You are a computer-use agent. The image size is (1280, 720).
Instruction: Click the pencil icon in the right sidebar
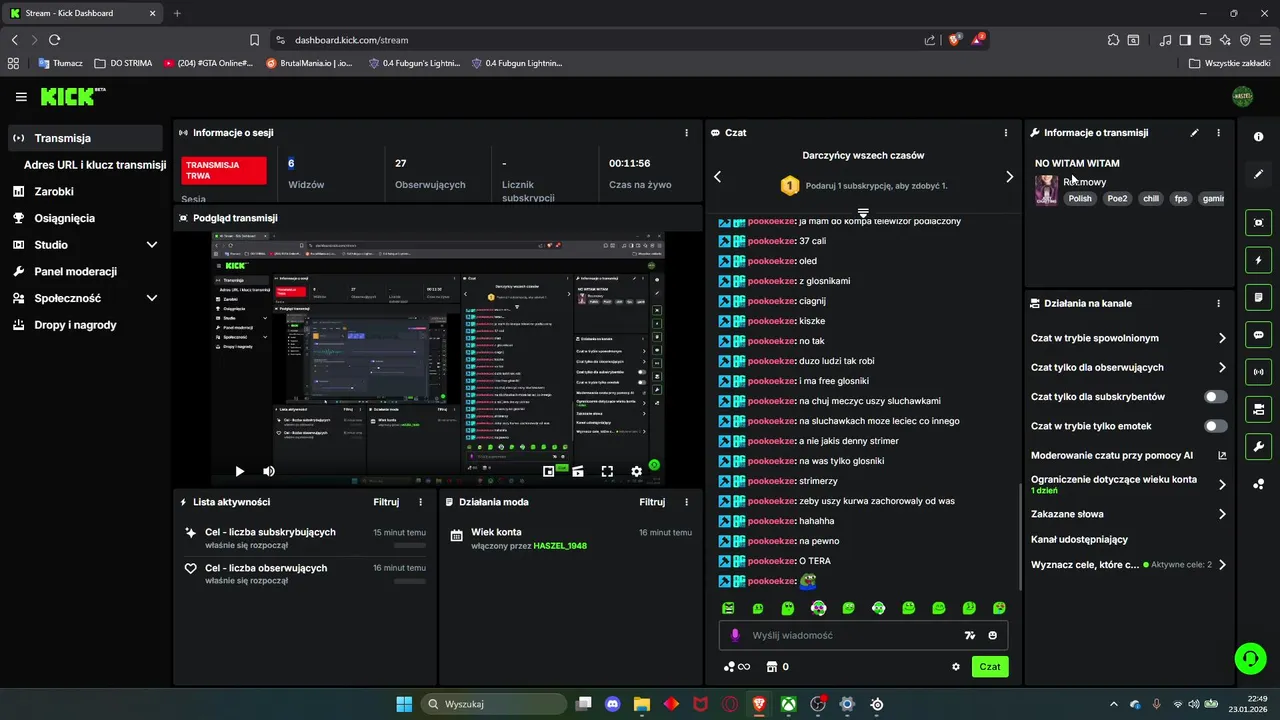(1258, 174)
